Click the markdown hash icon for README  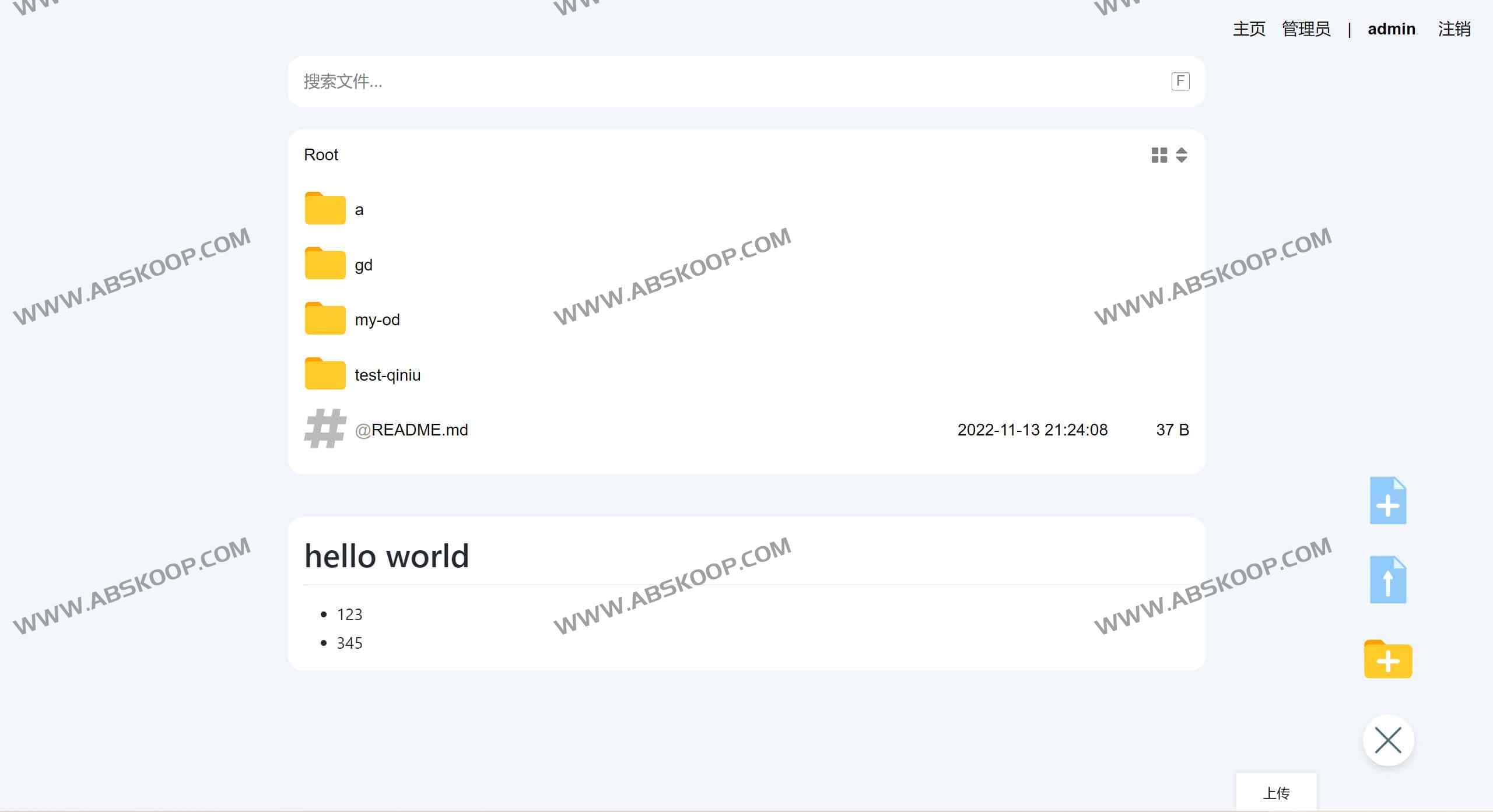point(325,429)
